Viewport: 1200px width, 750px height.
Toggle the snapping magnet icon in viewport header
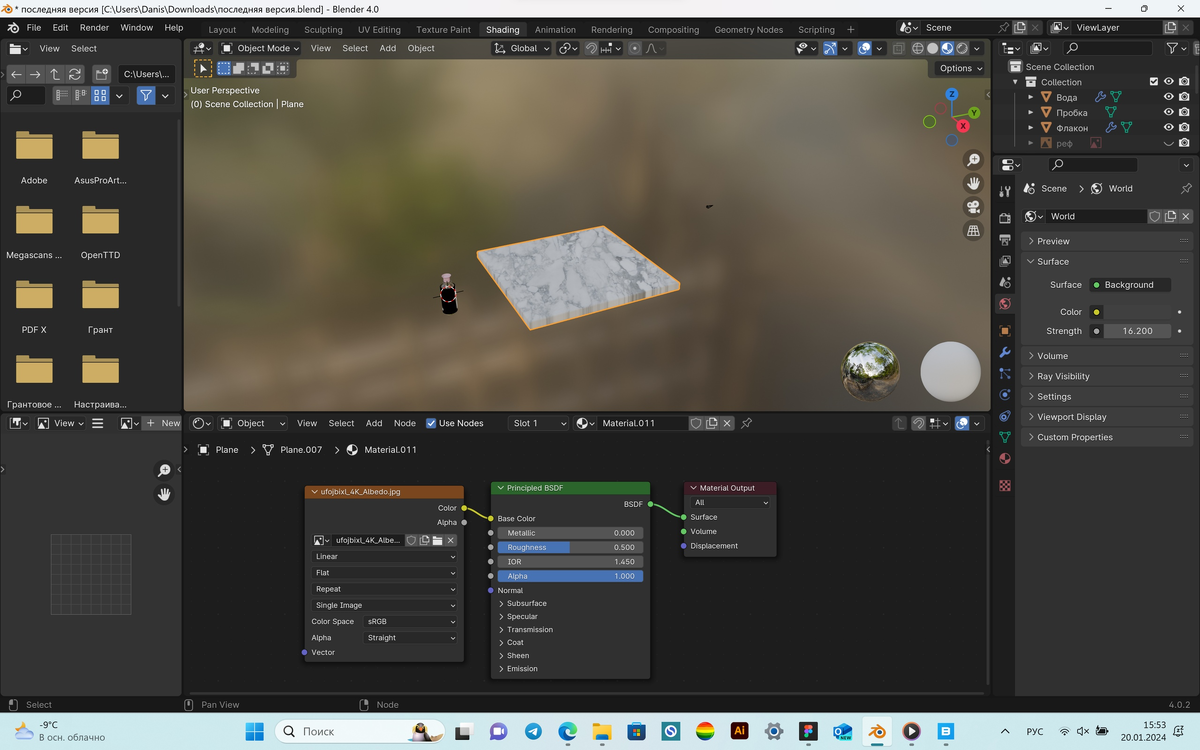[x=592, y=48]
